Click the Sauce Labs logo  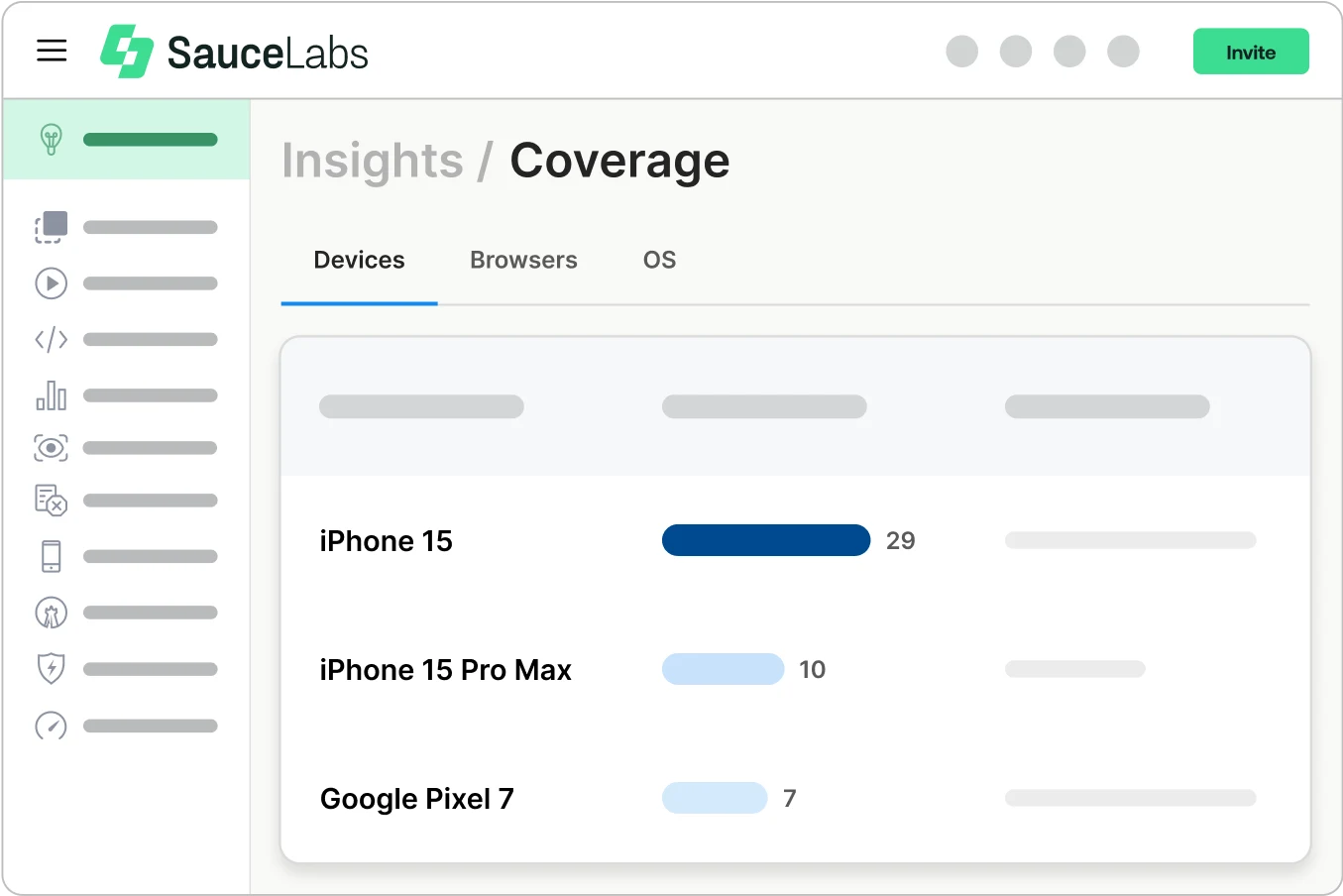233,51
